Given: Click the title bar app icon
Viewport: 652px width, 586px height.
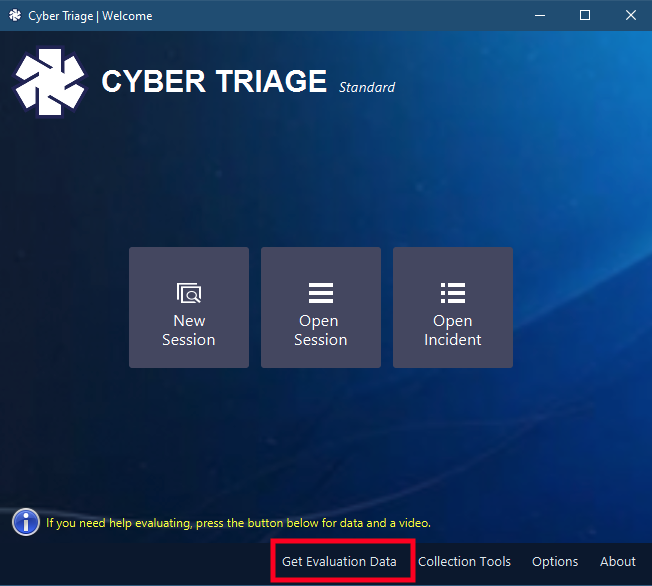Looking at the screenshot, I should click(x=15, y=15).
